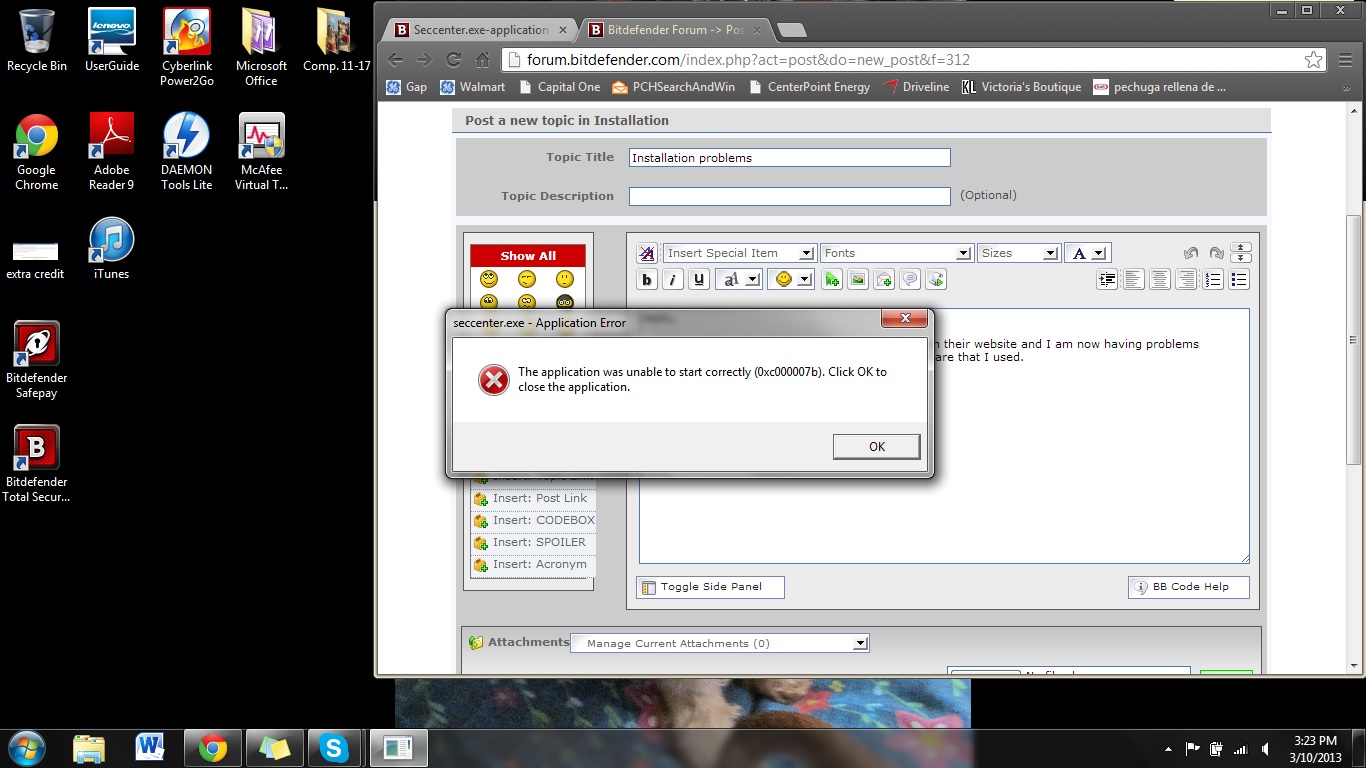Insert a numbered list in the editor
The width and height of the screenshot is (1366, 768).
click(x=1212, y=280)
